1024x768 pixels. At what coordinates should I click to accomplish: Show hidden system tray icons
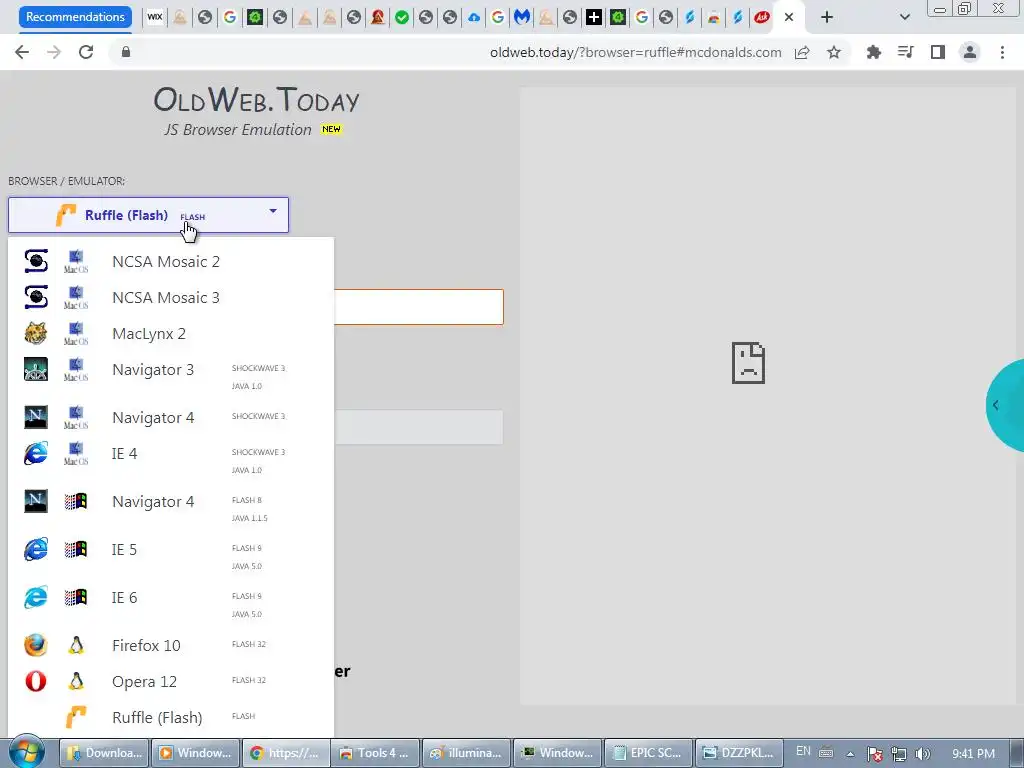(850, 754)
